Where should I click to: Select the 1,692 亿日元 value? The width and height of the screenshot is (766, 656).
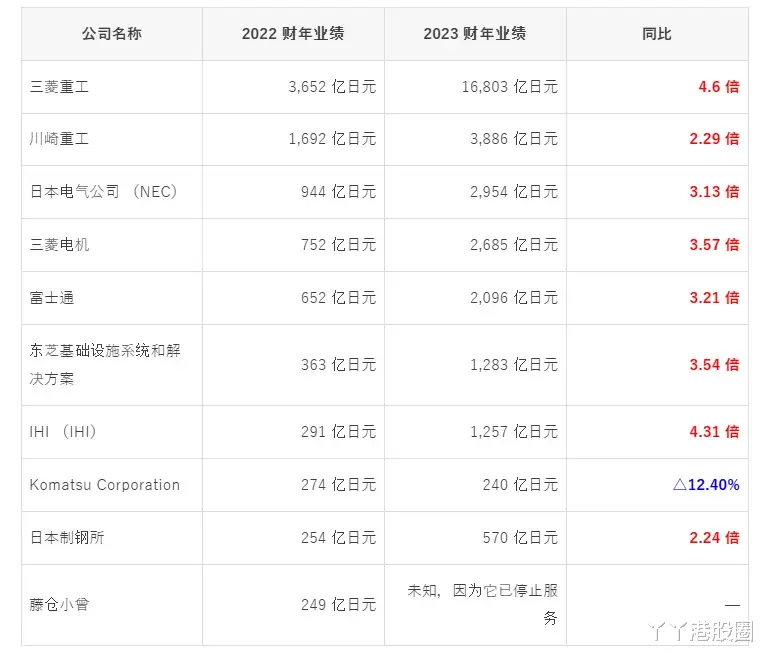tap(332, 139)
